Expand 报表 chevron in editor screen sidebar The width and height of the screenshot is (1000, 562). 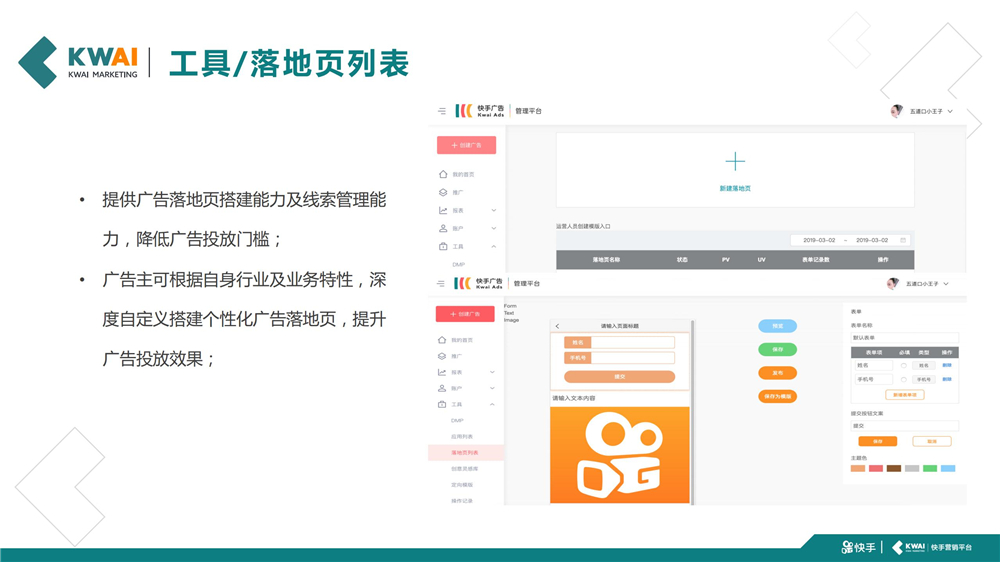(492, 372)
